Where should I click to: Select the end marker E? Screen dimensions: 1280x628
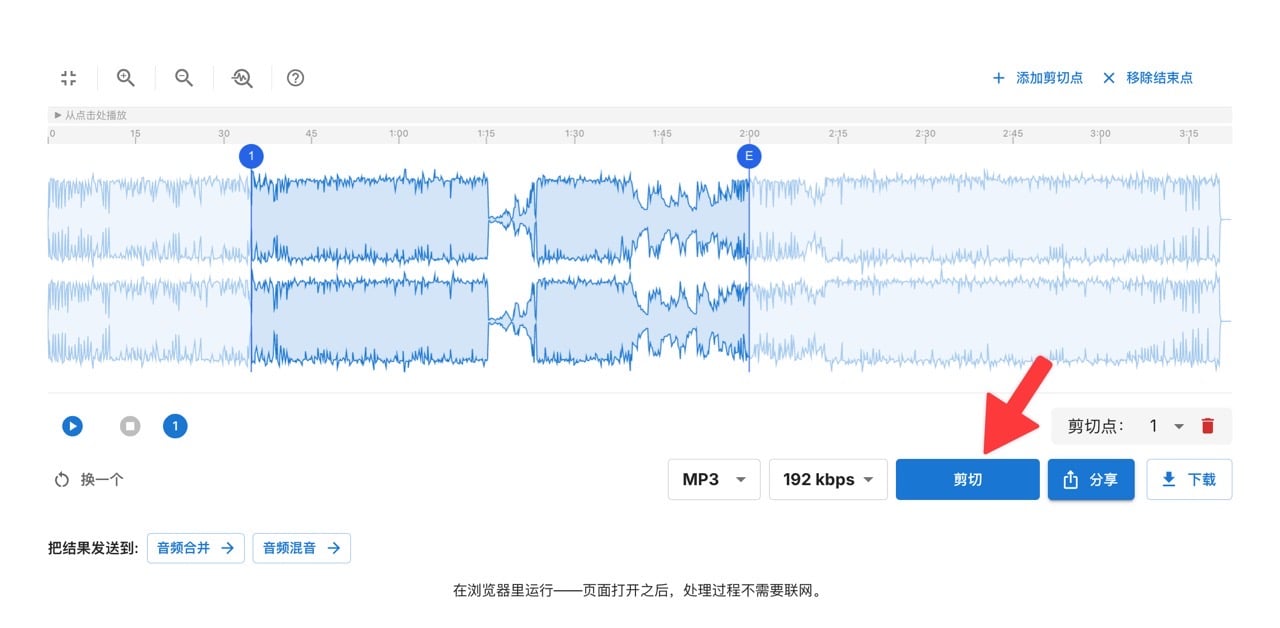click(749, 156)
